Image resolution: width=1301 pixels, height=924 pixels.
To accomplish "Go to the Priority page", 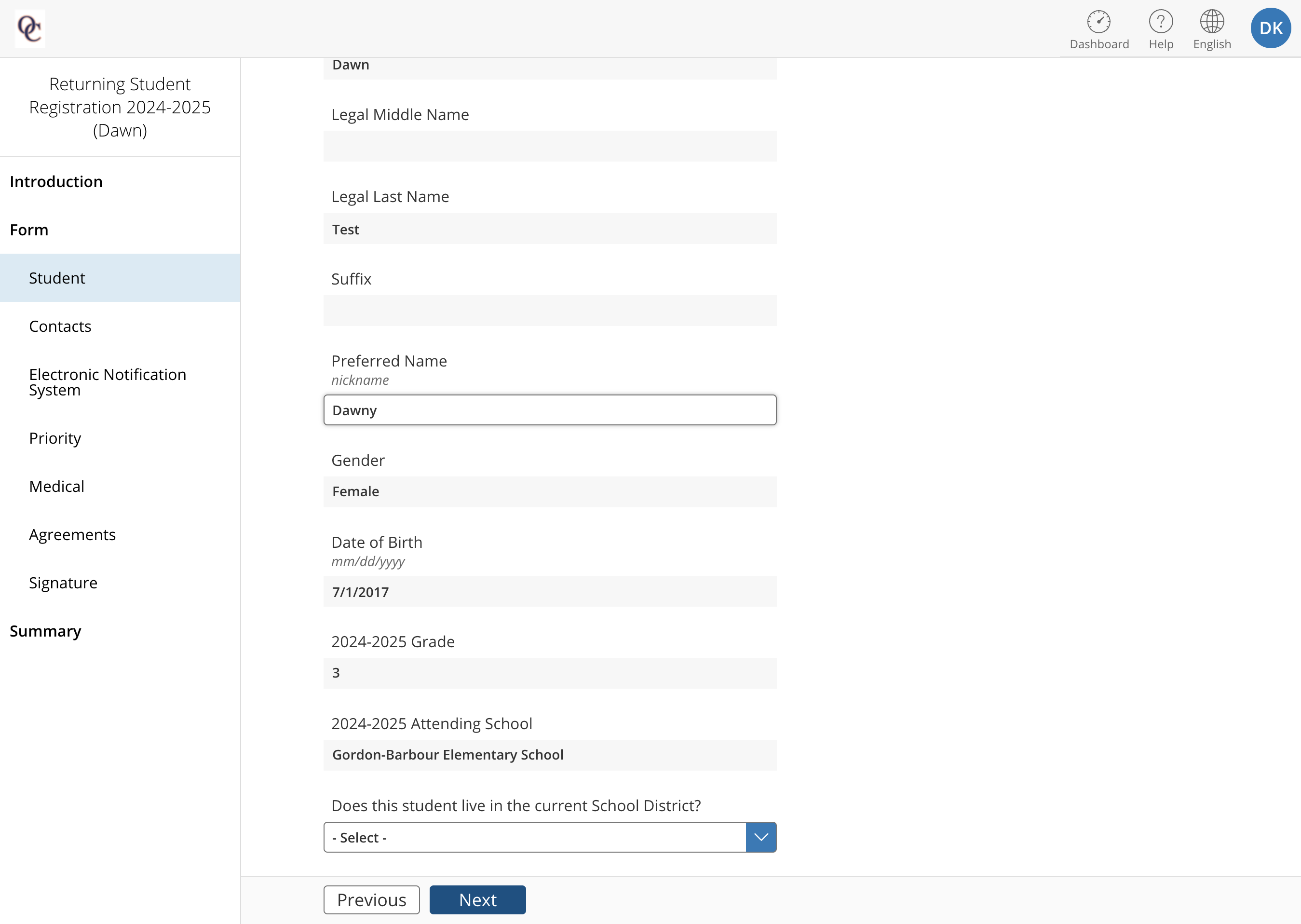I will [55, 438].
